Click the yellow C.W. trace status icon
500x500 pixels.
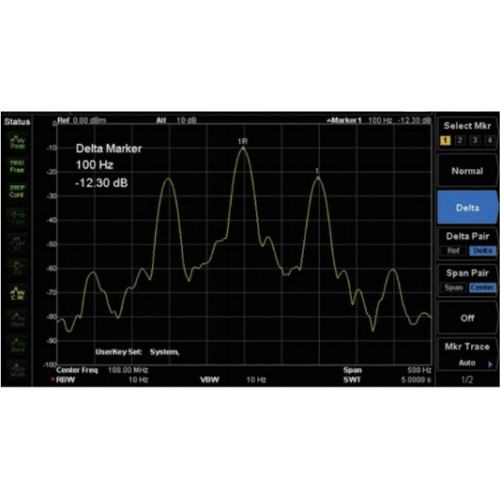click(17, 293)
